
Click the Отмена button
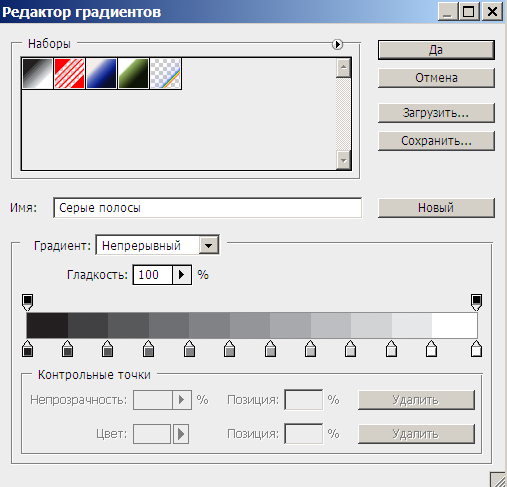[x=436, y=78]
